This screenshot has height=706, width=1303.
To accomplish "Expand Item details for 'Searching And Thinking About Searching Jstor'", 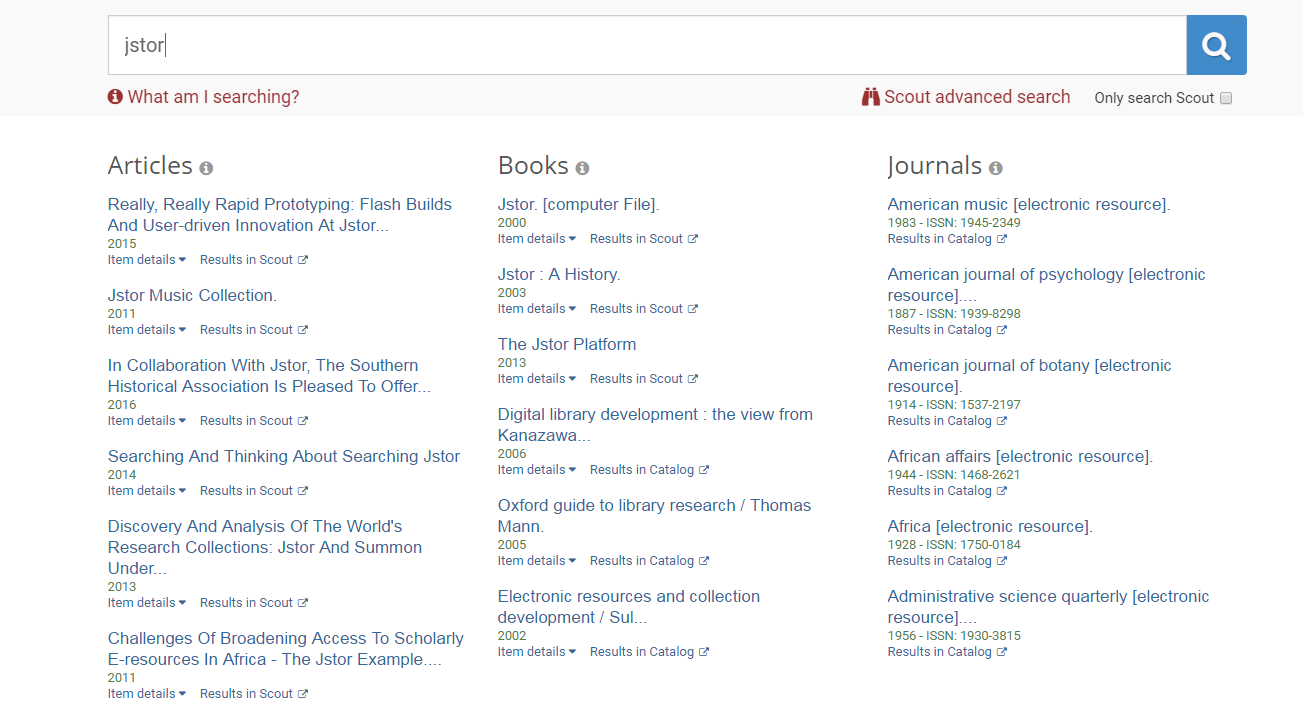I will click(147, 491).
